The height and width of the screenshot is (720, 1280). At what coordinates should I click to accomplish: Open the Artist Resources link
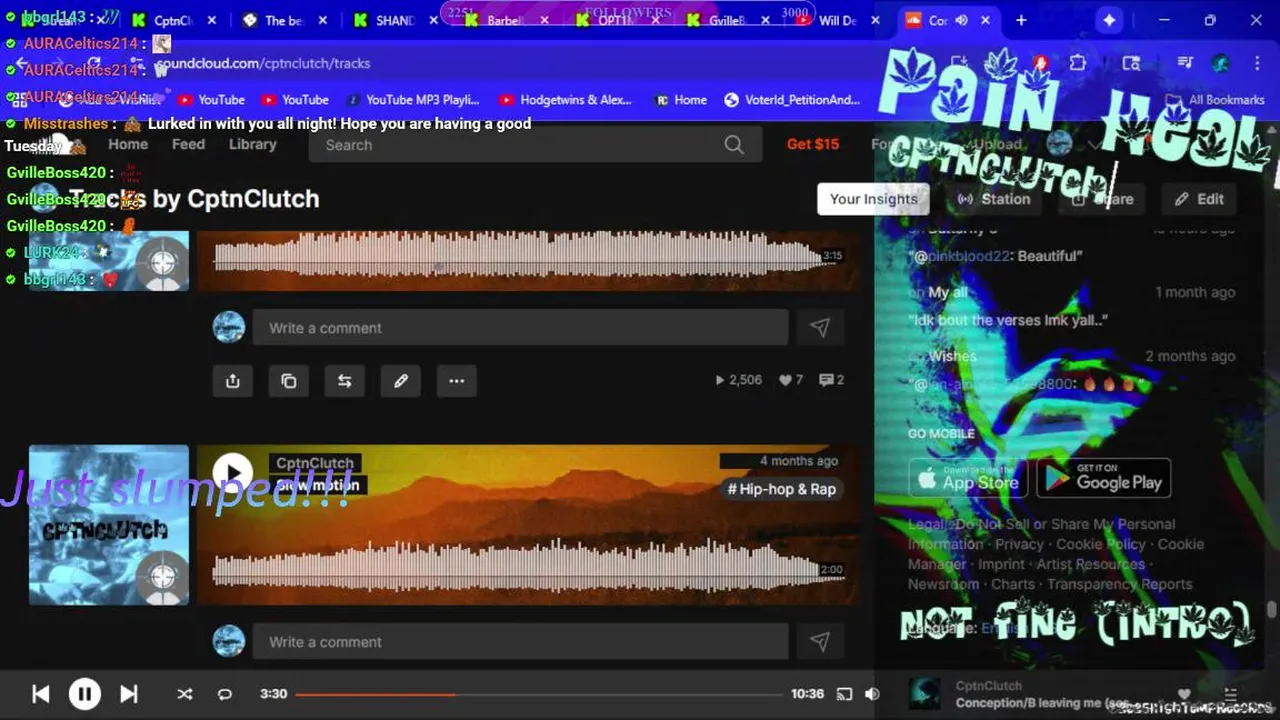tap(1090, 564)
